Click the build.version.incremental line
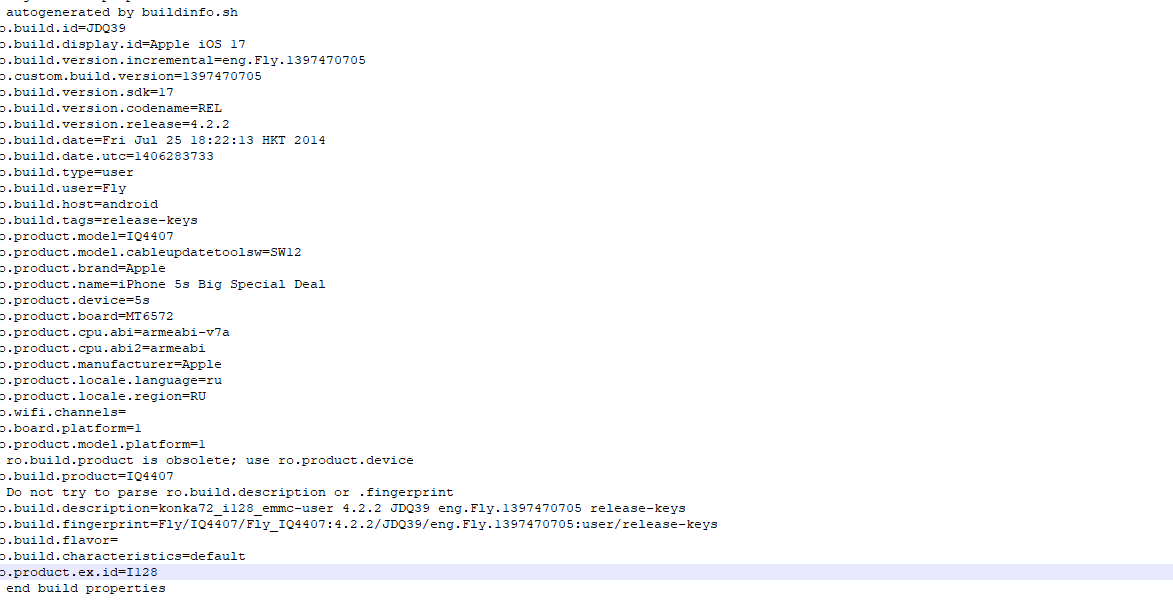This screenshot has width=1173, height=609. pos(183,60)
